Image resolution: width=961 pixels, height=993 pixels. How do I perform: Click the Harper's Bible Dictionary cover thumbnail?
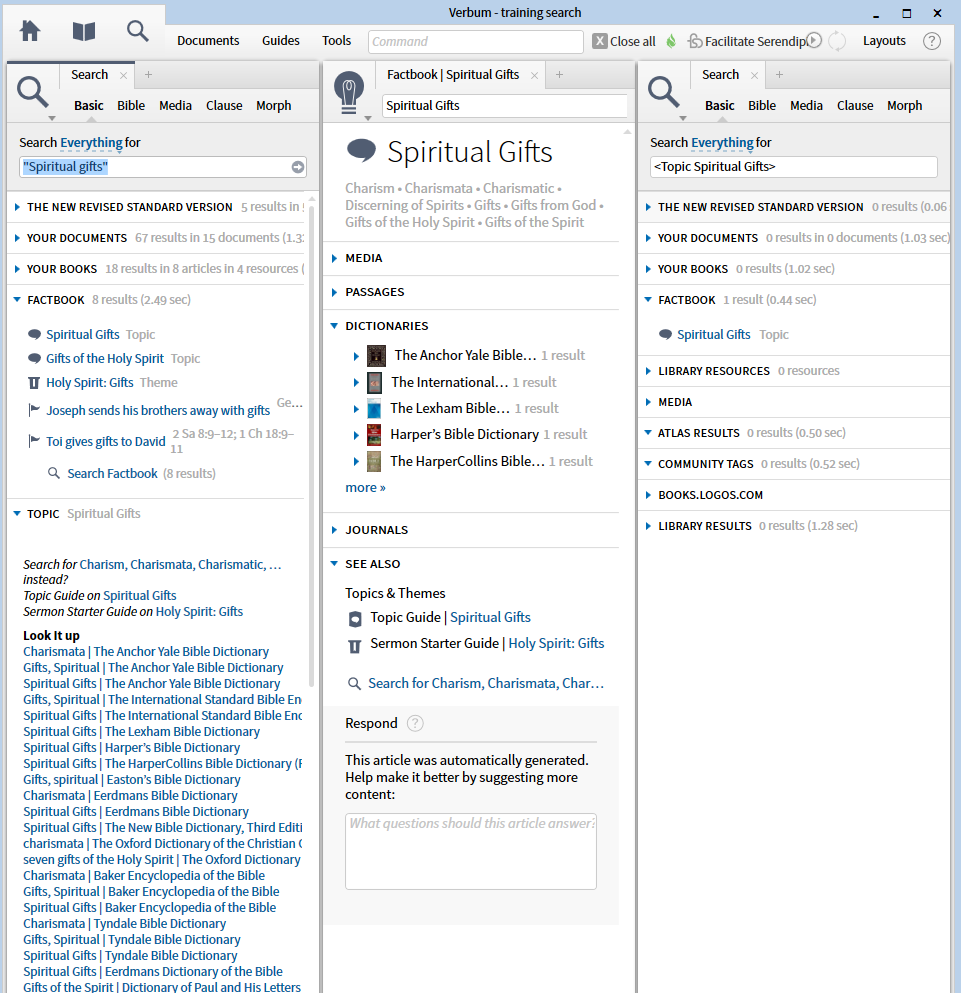tap(374, 435)
